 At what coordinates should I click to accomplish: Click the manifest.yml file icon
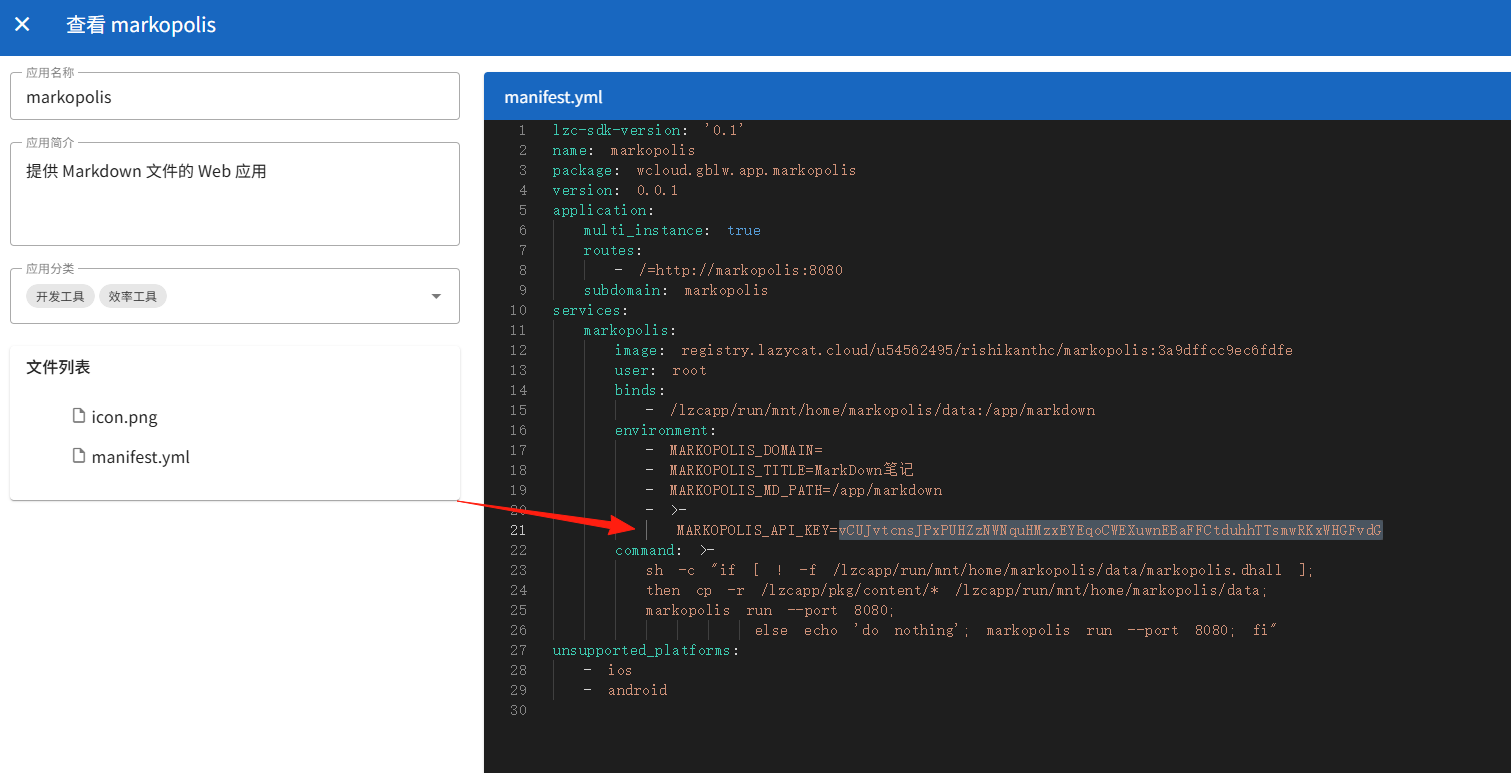(x=79, y=455)
